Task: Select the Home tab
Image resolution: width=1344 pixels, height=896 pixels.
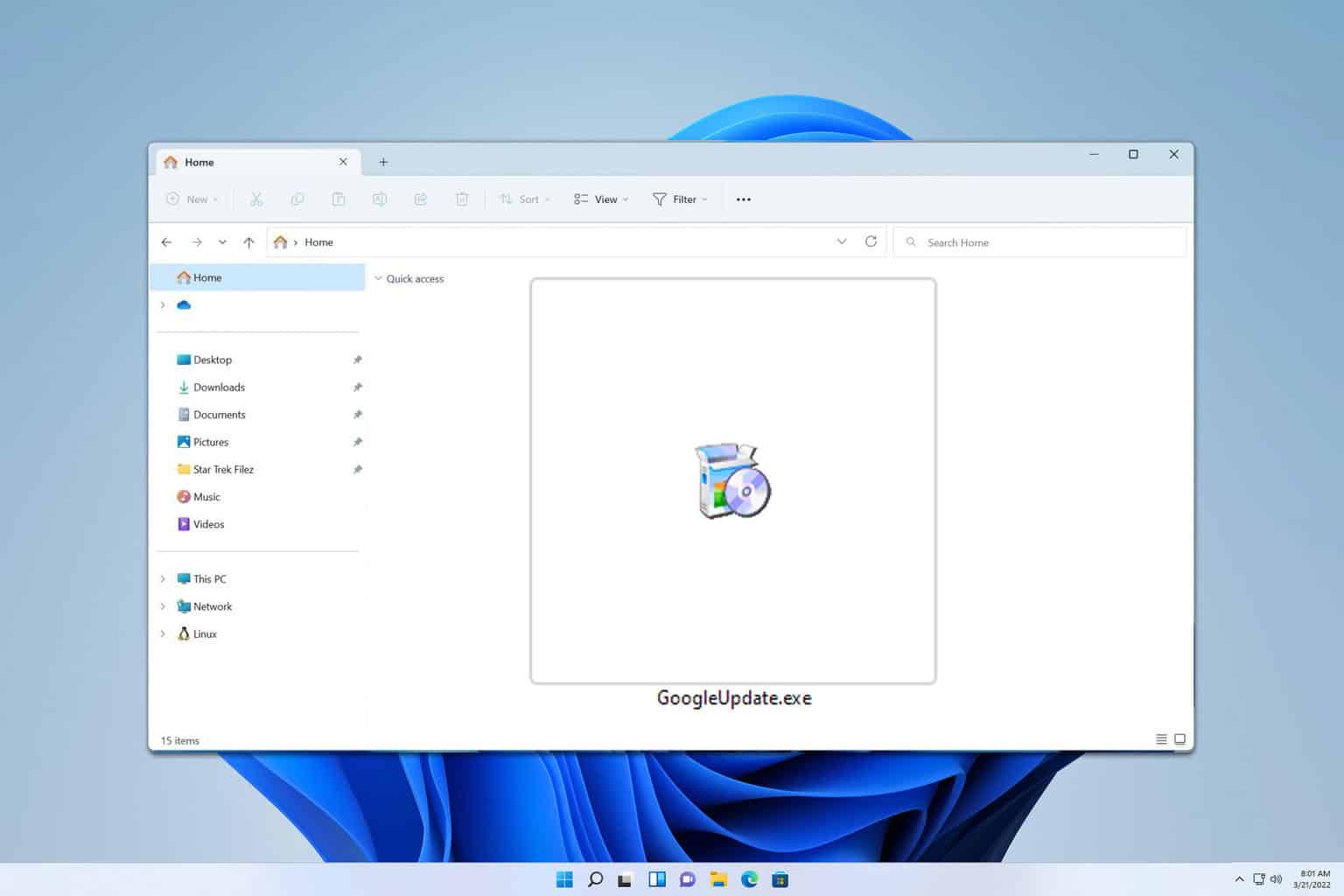Action: [x=256, y=162]
